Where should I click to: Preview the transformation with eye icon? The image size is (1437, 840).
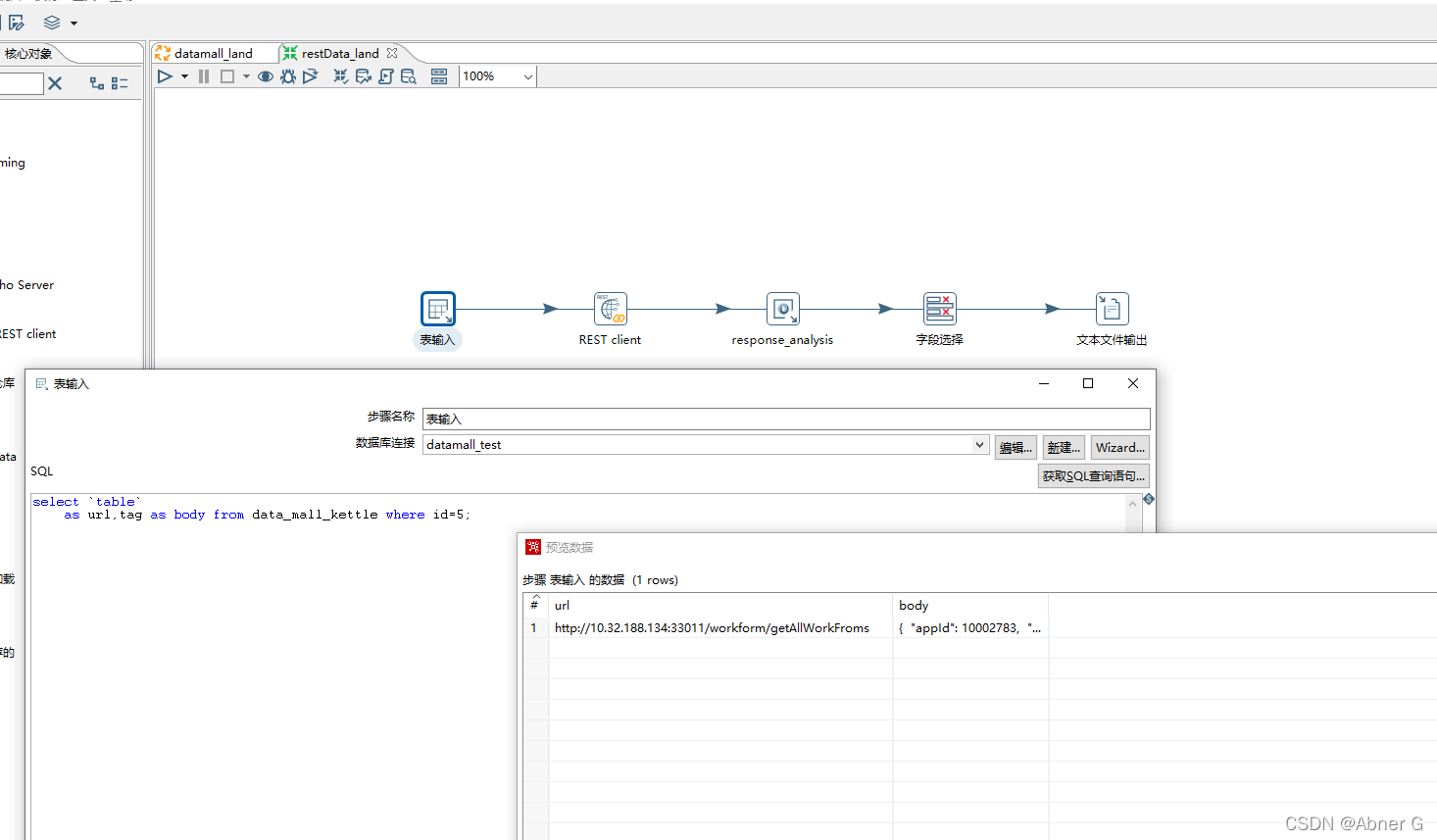pos(266,76)
